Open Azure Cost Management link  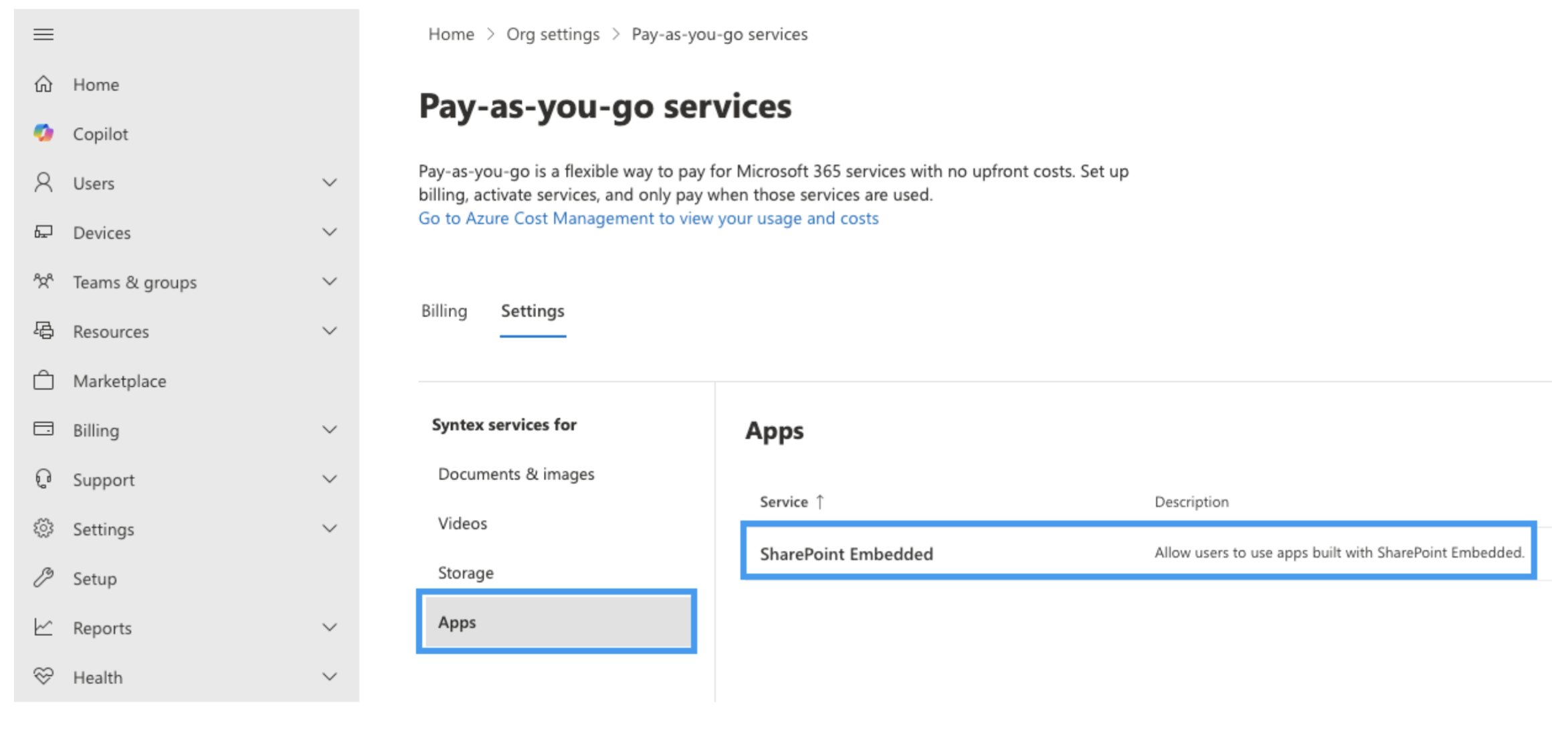[x=648, y=218]
